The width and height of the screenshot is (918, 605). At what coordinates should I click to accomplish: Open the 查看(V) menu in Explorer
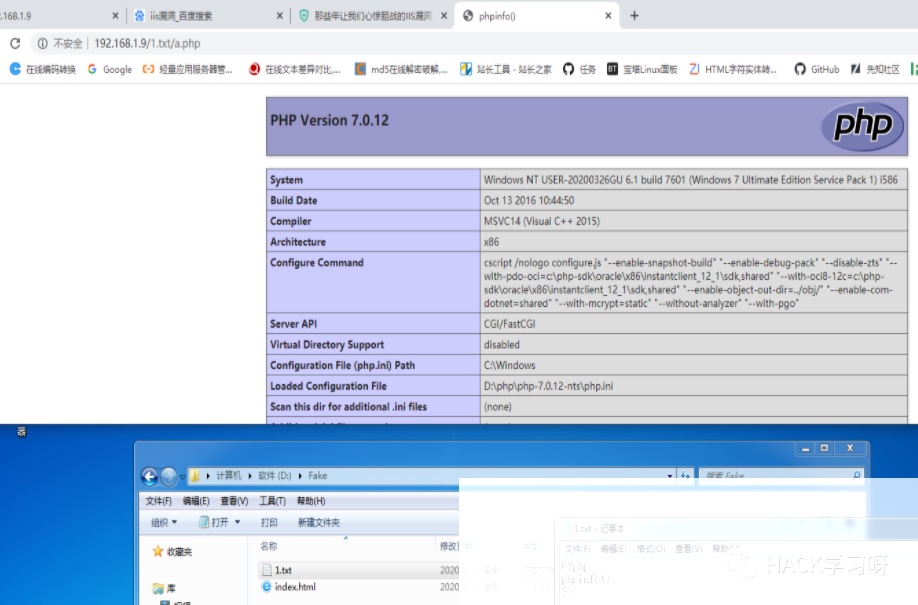coord(234,501)
